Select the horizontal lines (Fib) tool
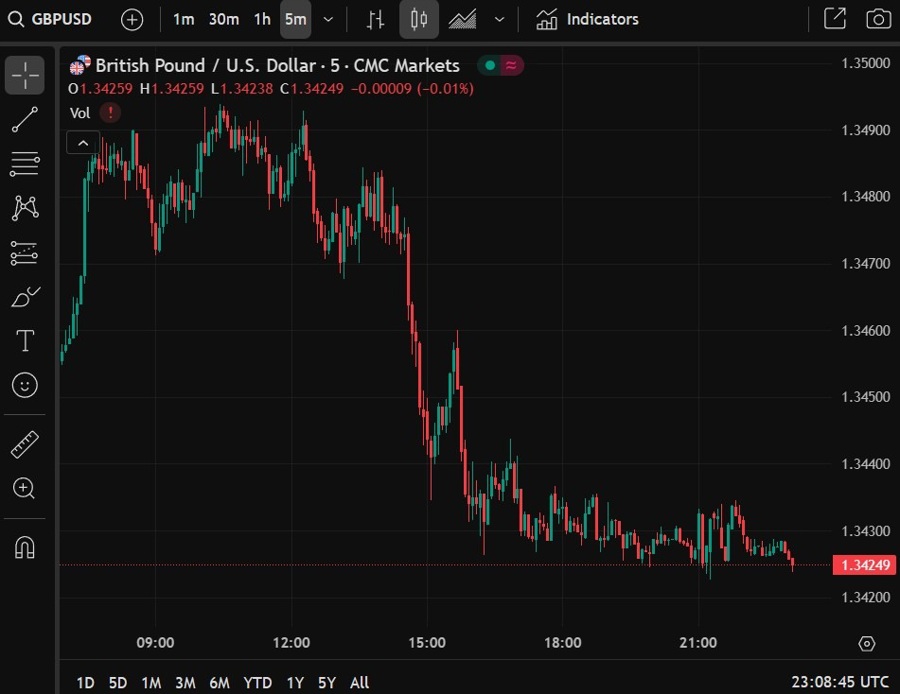 pos(25,164)
